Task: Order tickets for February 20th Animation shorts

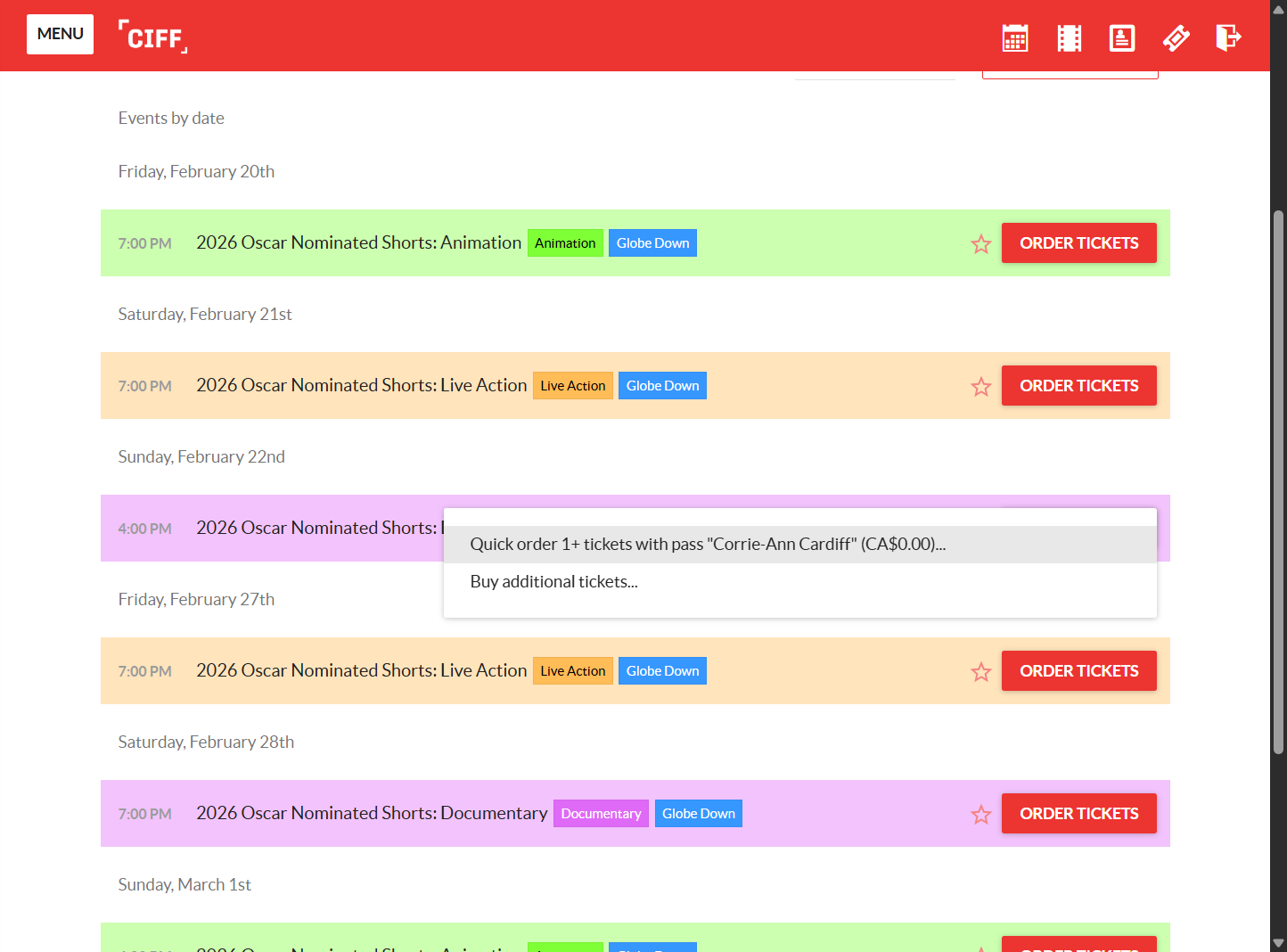Action: [1079, 242]
